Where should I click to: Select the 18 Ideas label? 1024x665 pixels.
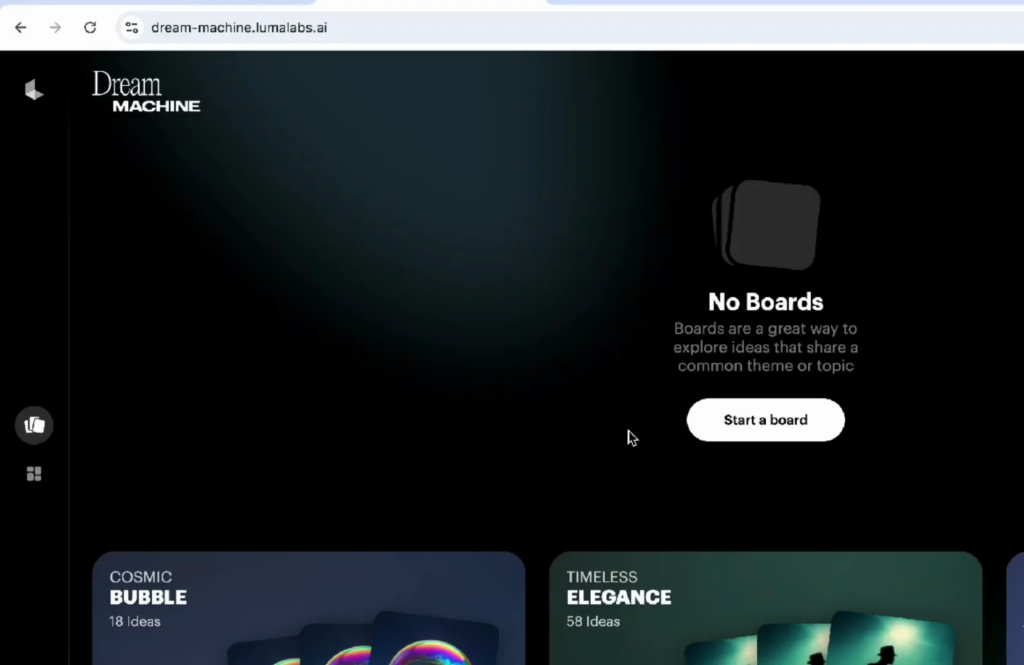[134, 621]
